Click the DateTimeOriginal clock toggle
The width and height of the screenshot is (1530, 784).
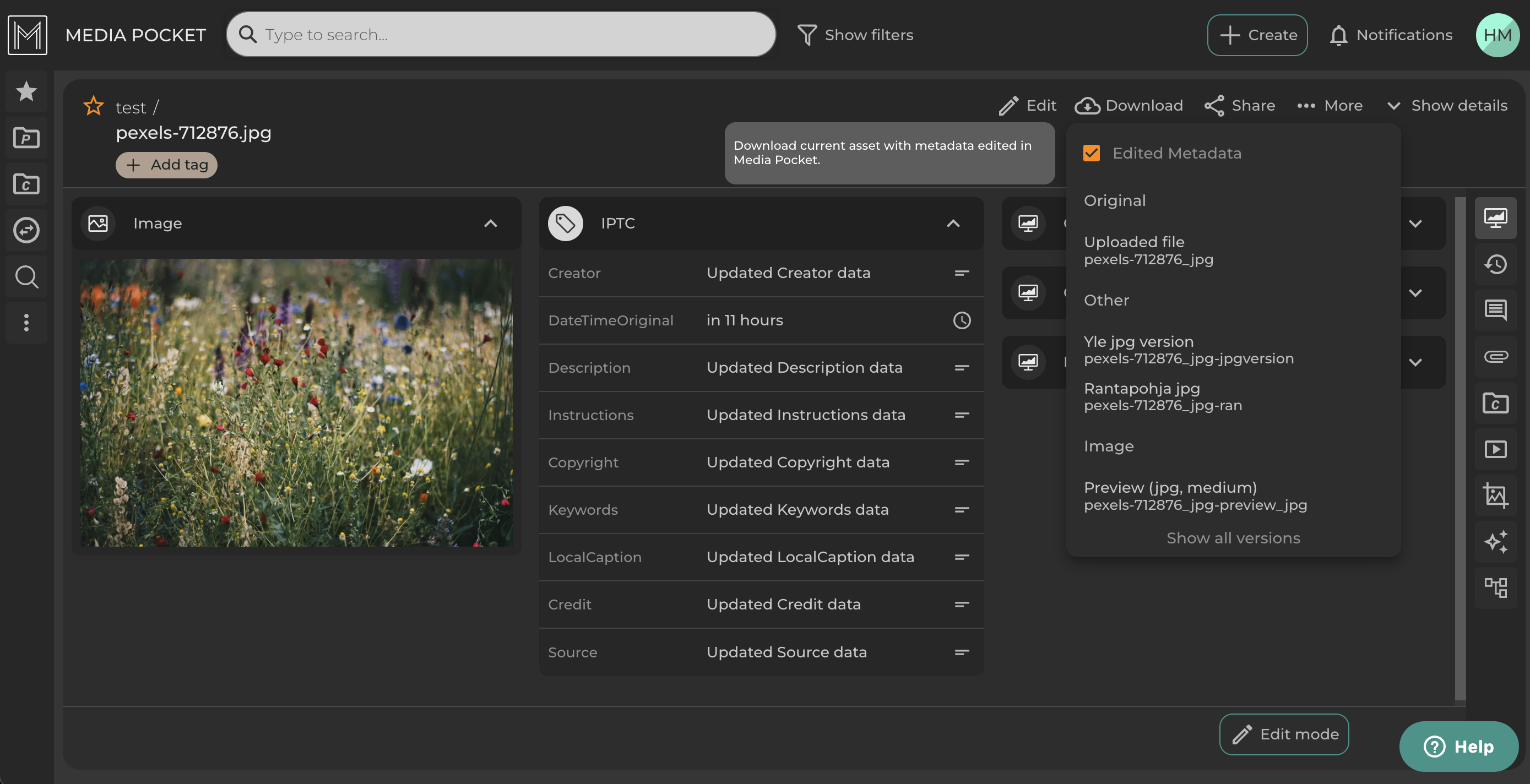[x=962, y=321]
